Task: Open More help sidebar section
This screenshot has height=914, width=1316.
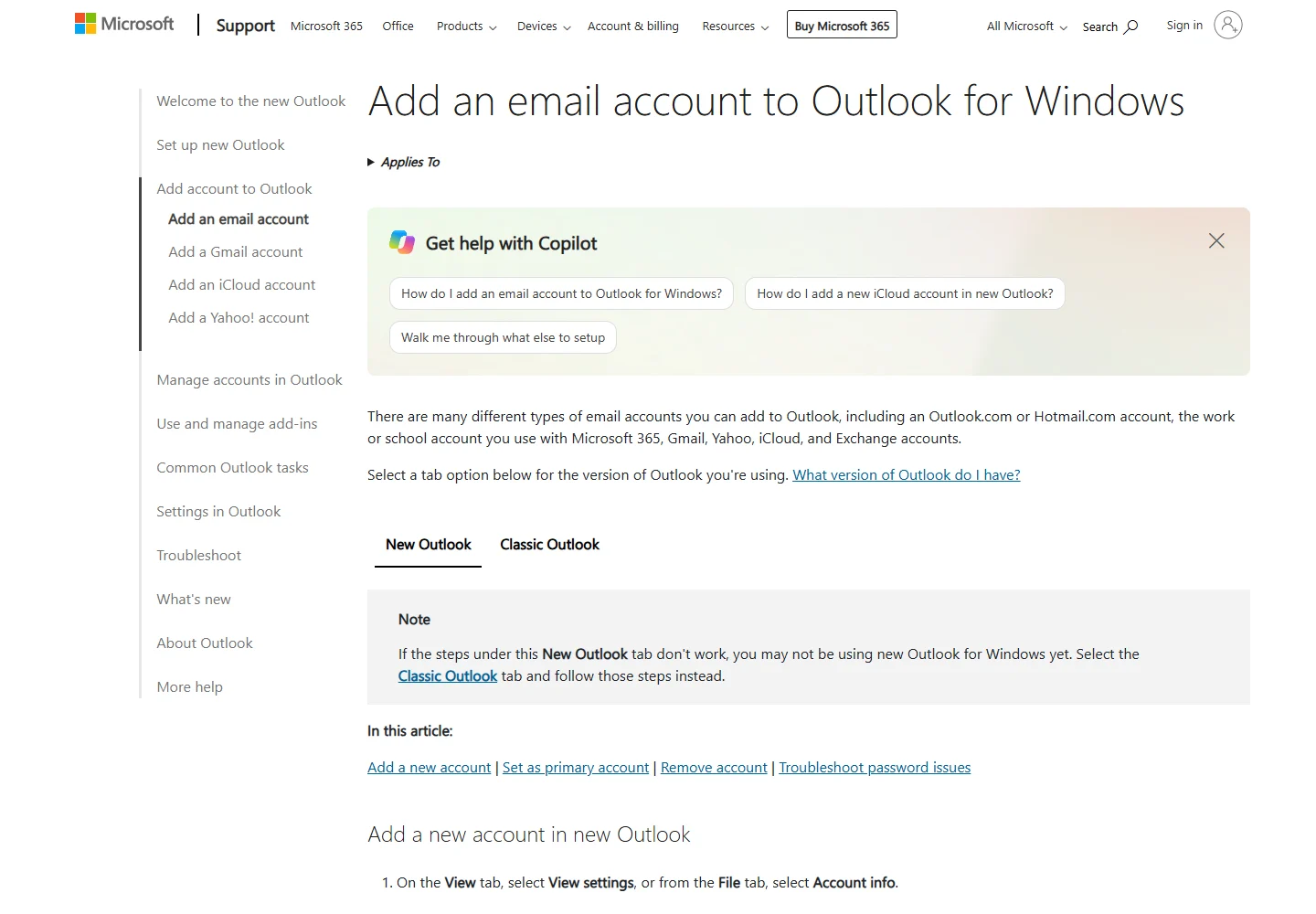Action: 189,687
